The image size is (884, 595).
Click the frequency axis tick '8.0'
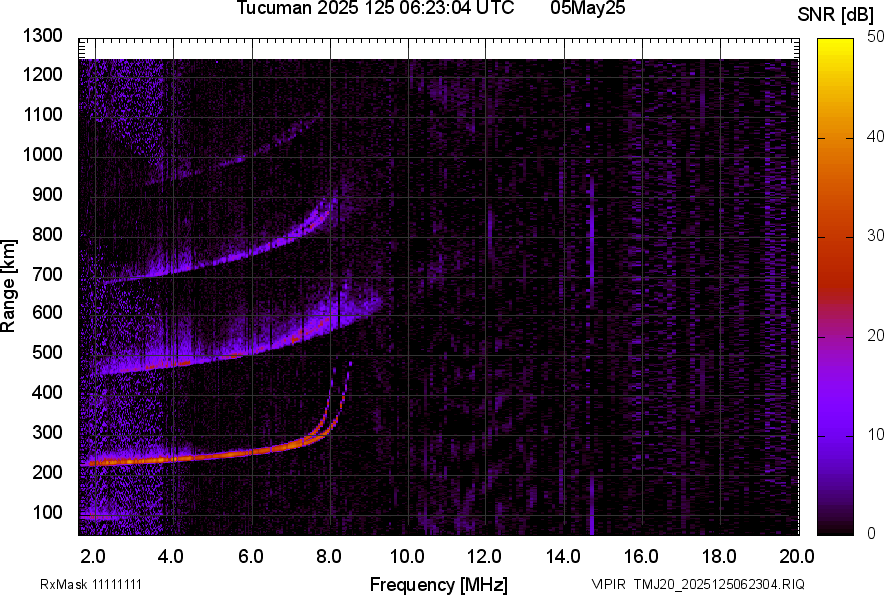point(329,557)
